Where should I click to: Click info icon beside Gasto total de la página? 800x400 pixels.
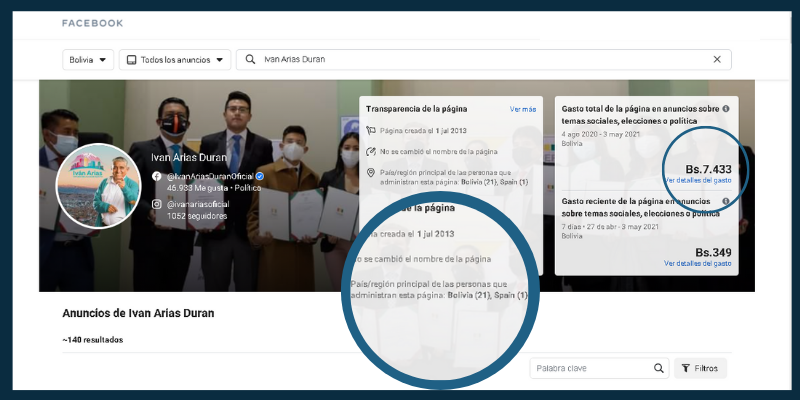tap(726, 109)
